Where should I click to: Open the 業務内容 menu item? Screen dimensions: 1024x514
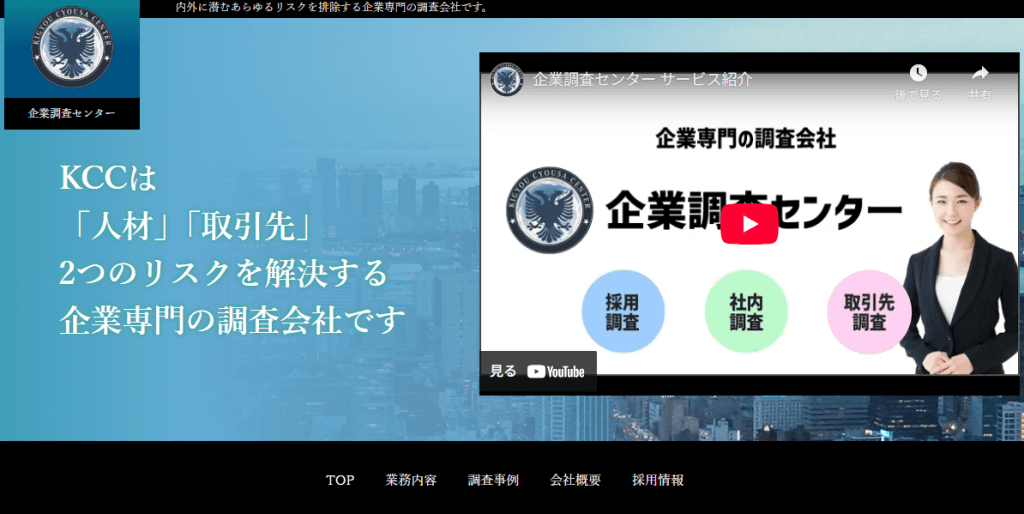[x=411, y=480]
